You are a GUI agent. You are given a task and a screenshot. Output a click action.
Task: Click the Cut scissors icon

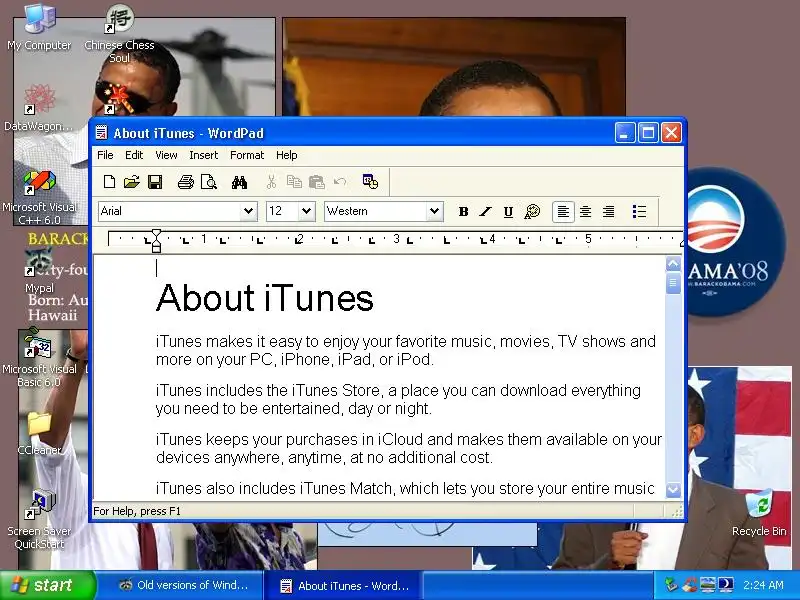(271, 182)
